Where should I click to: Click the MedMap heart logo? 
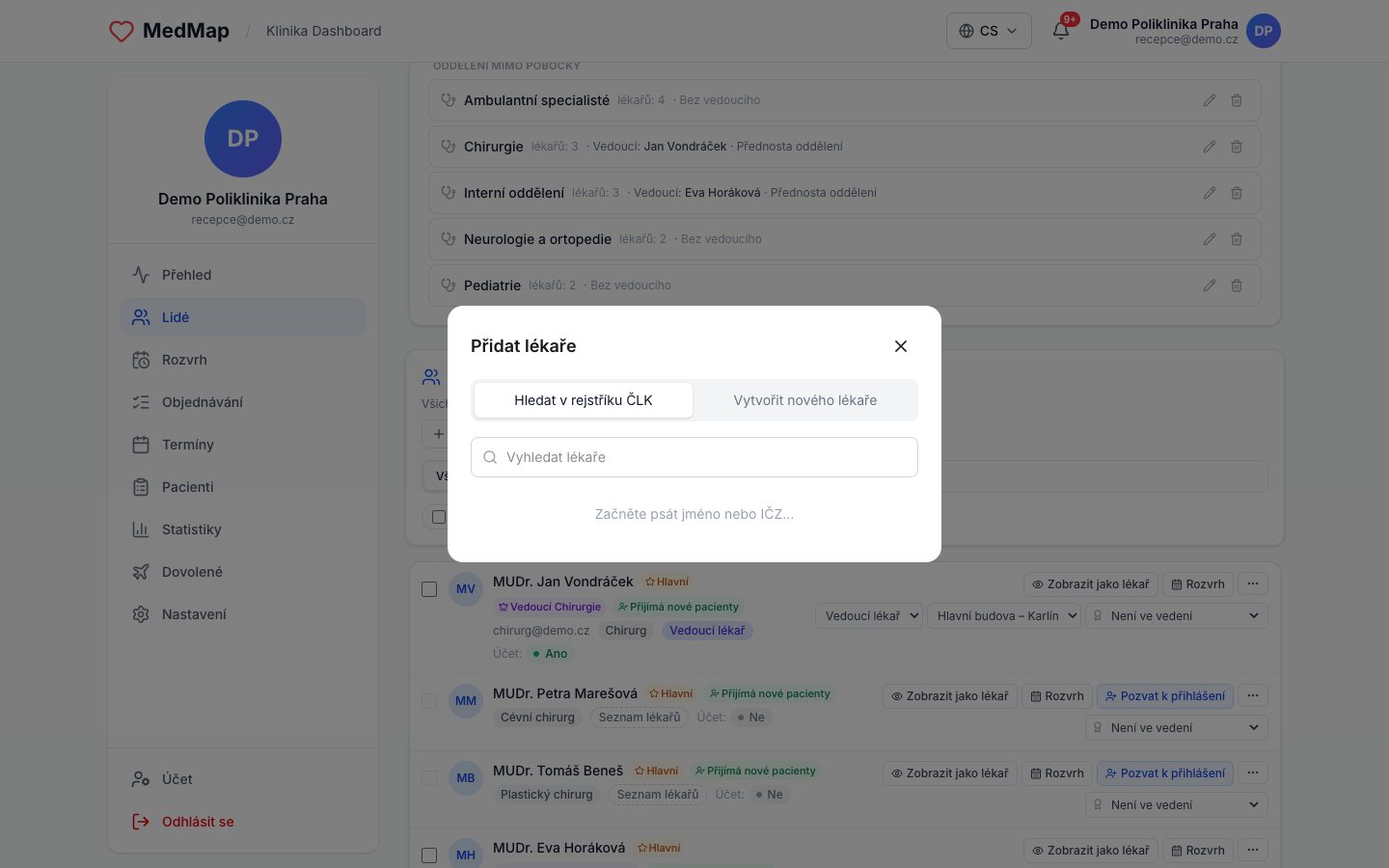pyautogui.click(x=122, y=31)
